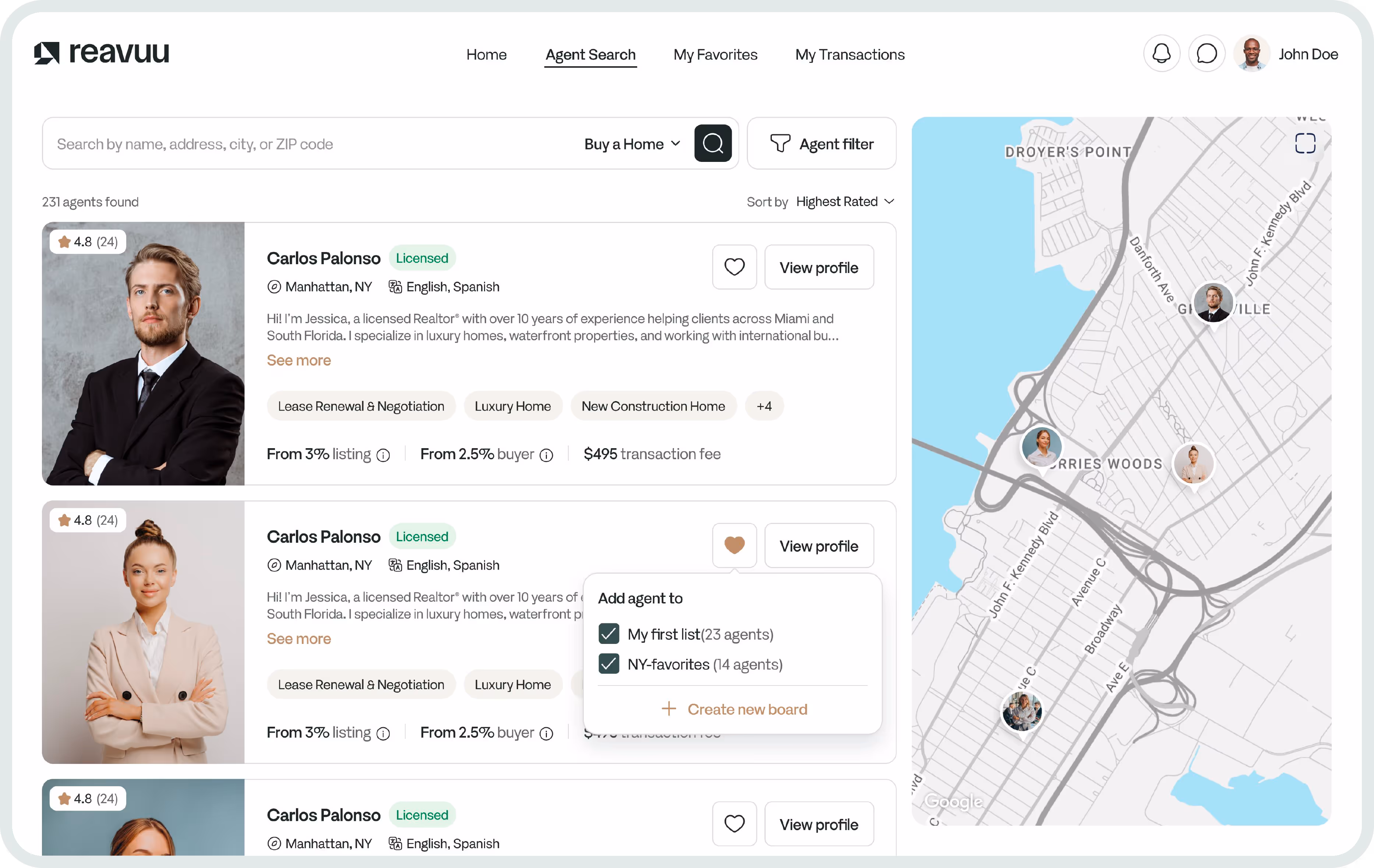The height and width of the screenshot is (868, 1374).
Task: Click the Luxury Home chip in second card
Action: coord(512,684)
